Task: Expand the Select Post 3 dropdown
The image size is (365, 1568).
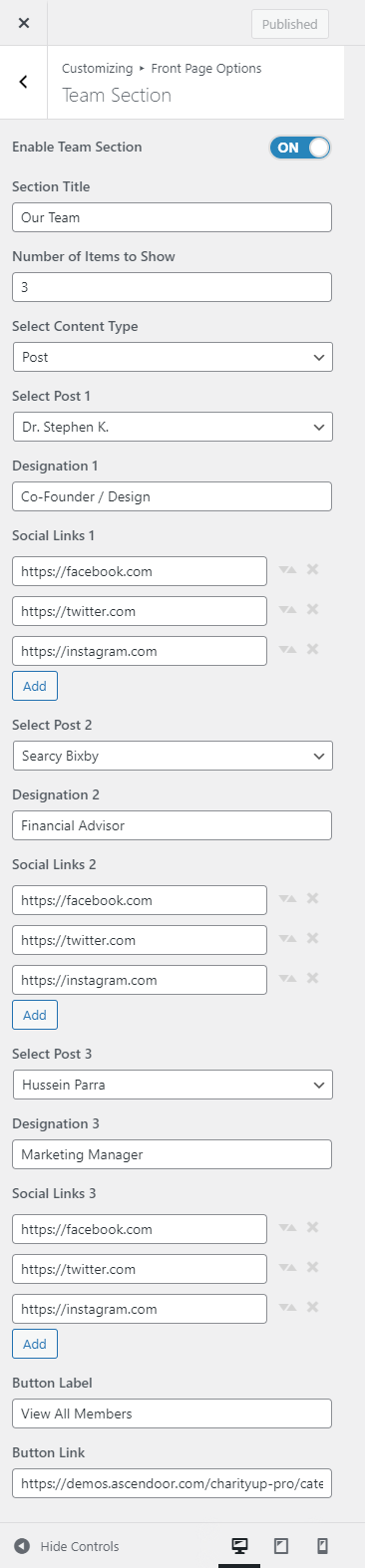Action: point(173,1085)
